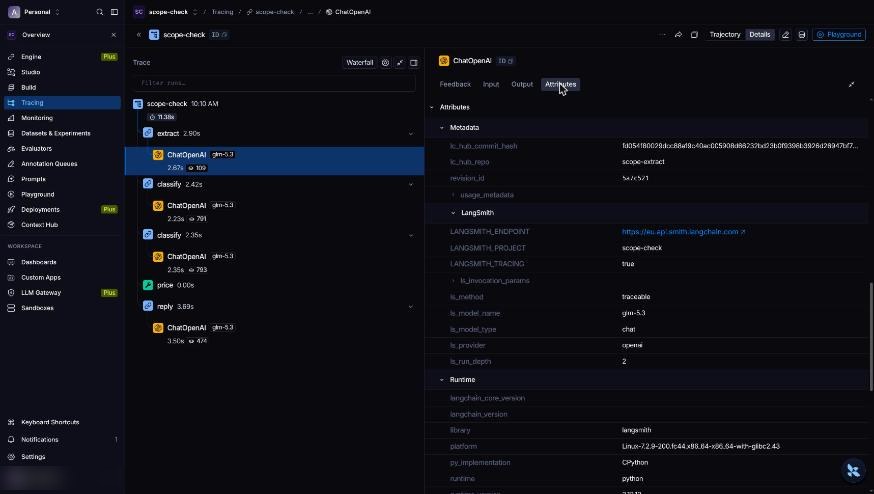Toggle the sidebar layout icon next to search
Image resolution: width=874 pixels, height=494 pixels.
[114, 12]
